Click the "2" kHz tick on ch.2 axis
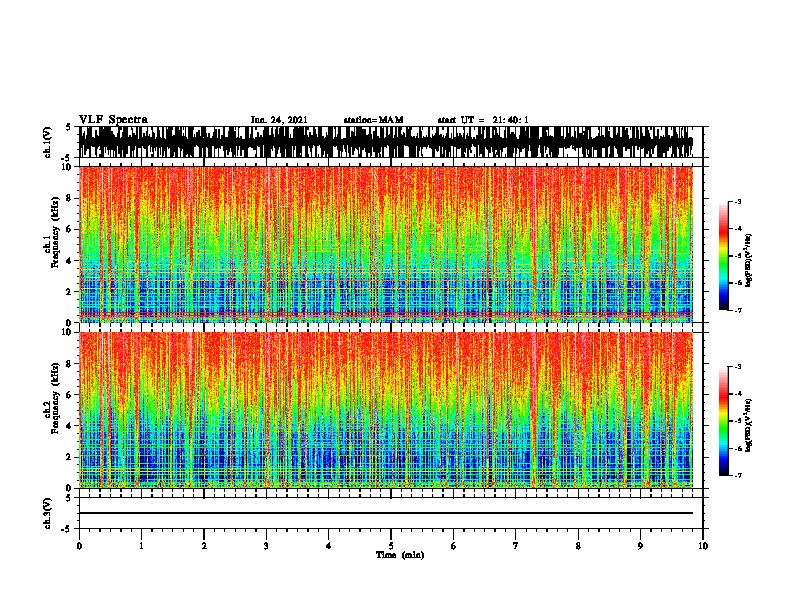The height and width of the screenshot is (612, 792). click(70, 457)
